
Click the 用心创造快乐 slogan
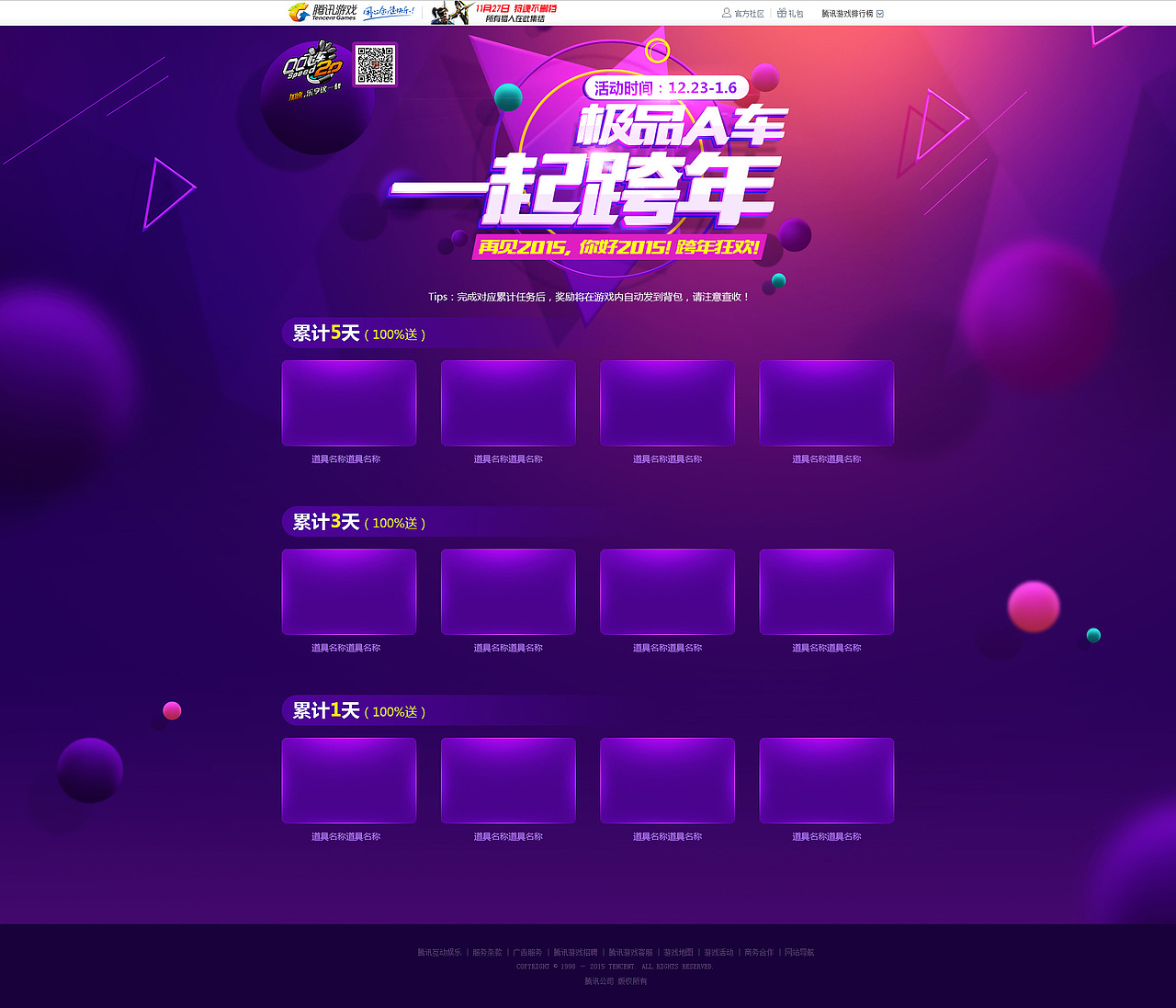click(x=389, y=13)
